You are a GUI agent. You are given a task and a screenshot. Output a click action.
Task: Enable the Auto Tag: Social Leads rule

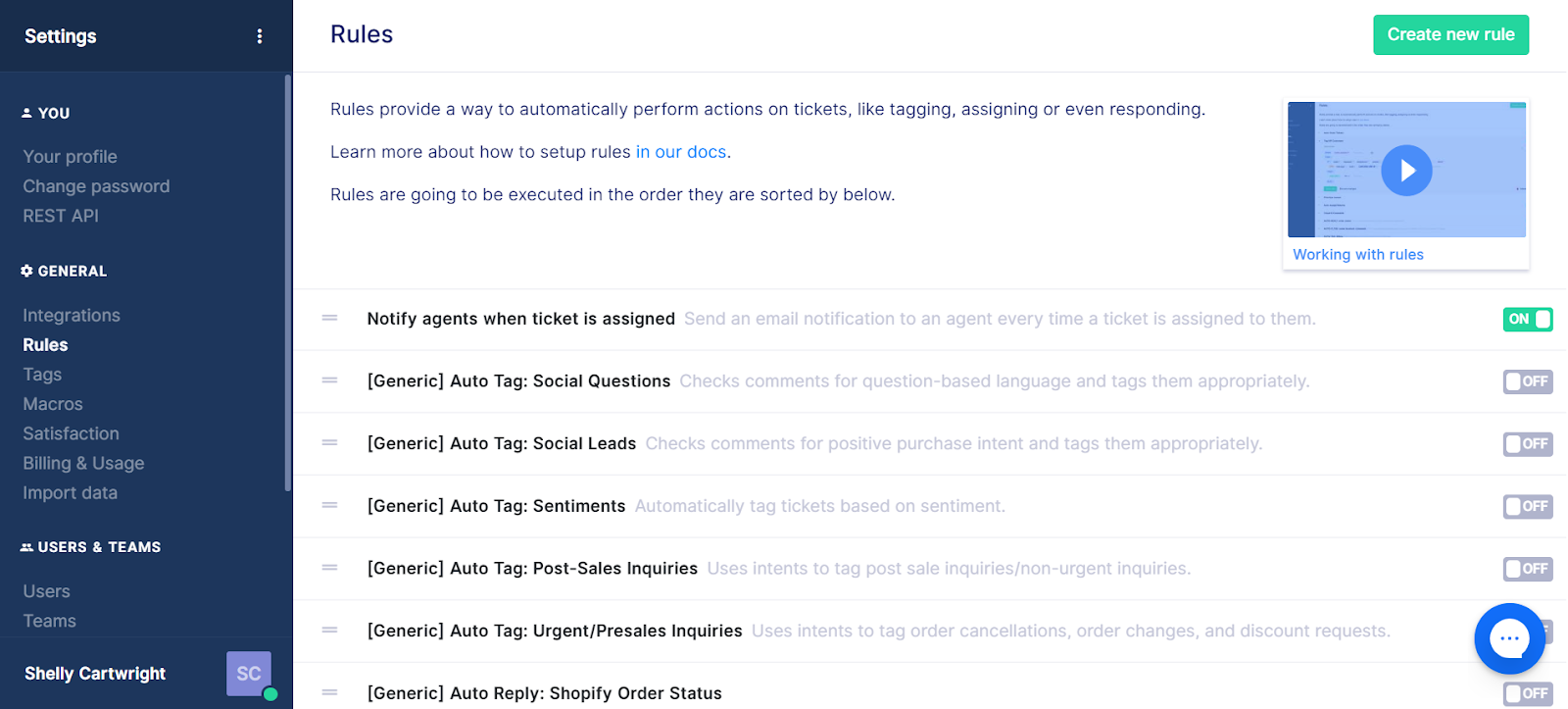tap(1528, 444)
